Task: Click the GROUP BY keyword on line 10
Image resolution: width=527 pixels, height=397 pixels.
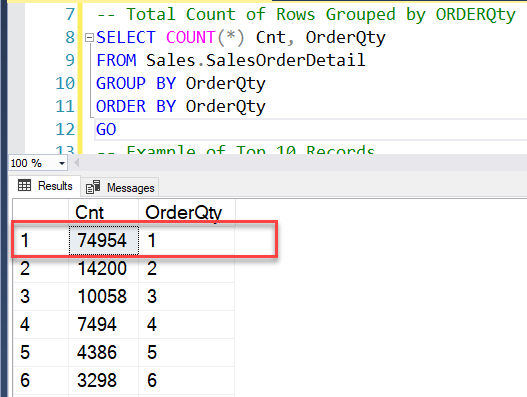Action: coord(136,83)
